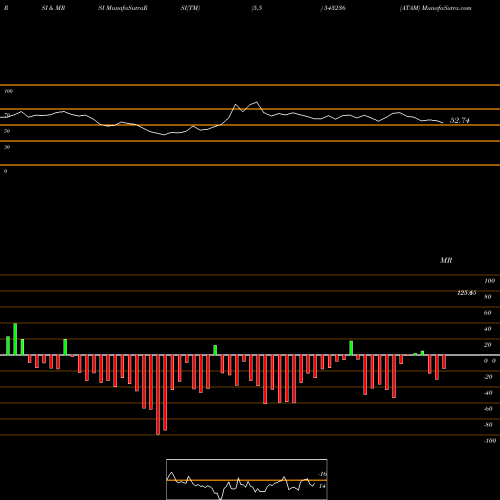Click the '(ATAM) MunafaSutra.com' header text
Image resolution: width=500 pixels, height=500 pixels.
(x=435, y=8)
